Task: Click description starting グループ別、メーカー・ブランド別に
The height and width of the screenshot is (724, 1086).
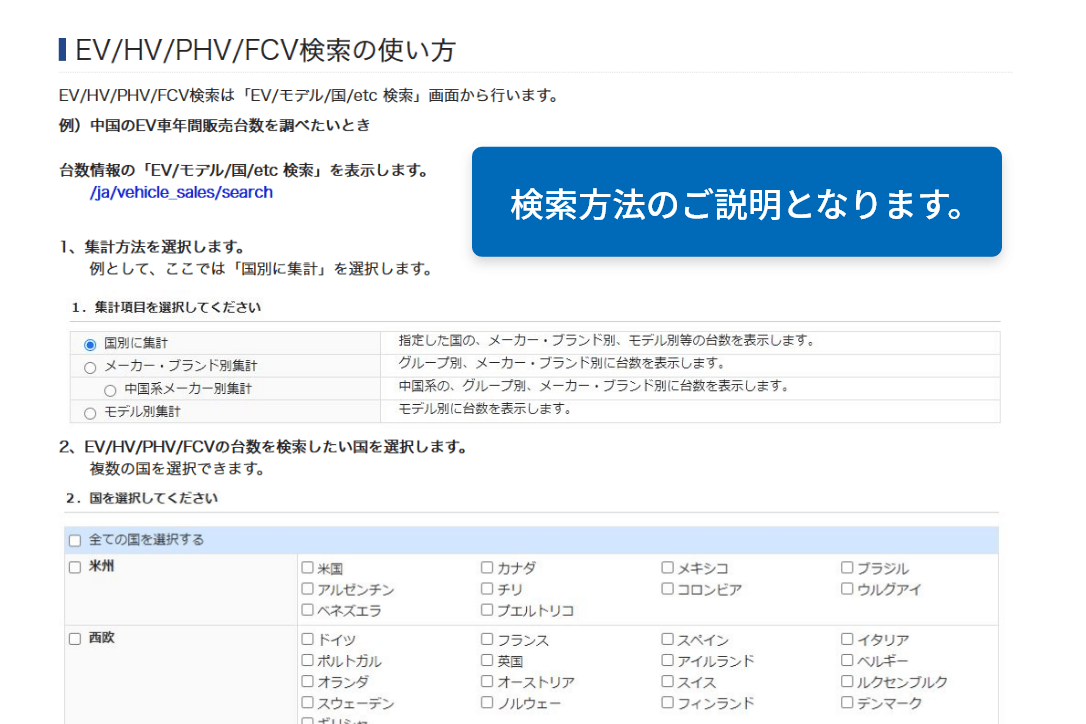Action: click(562, 363)
